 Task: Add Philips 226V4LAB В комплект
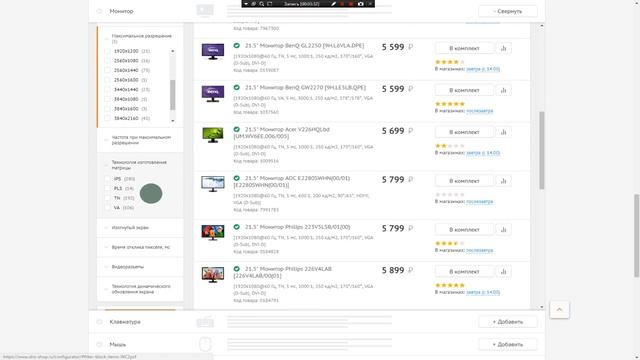point(464,271)
